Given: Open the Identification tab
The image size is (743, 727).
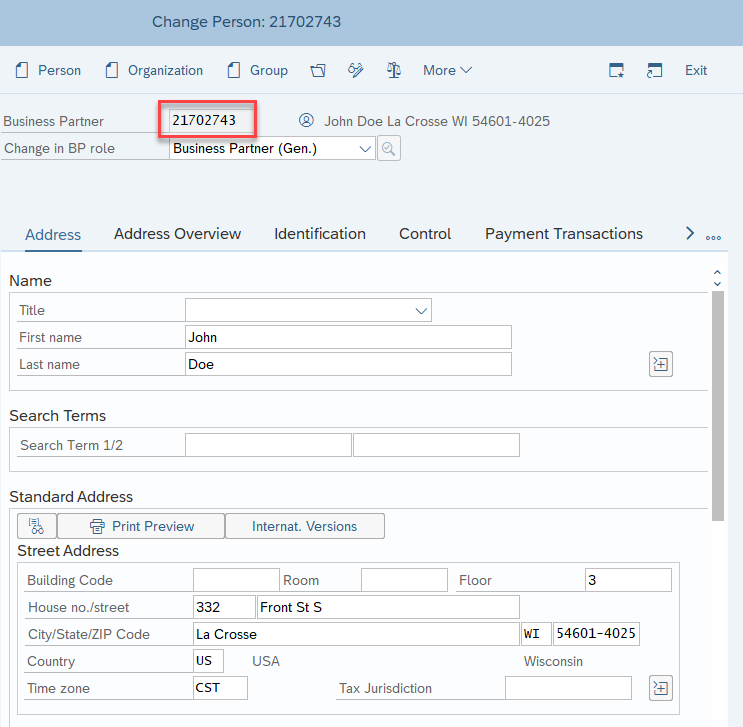Looking at the screenshot, I should tap(320, 234).
